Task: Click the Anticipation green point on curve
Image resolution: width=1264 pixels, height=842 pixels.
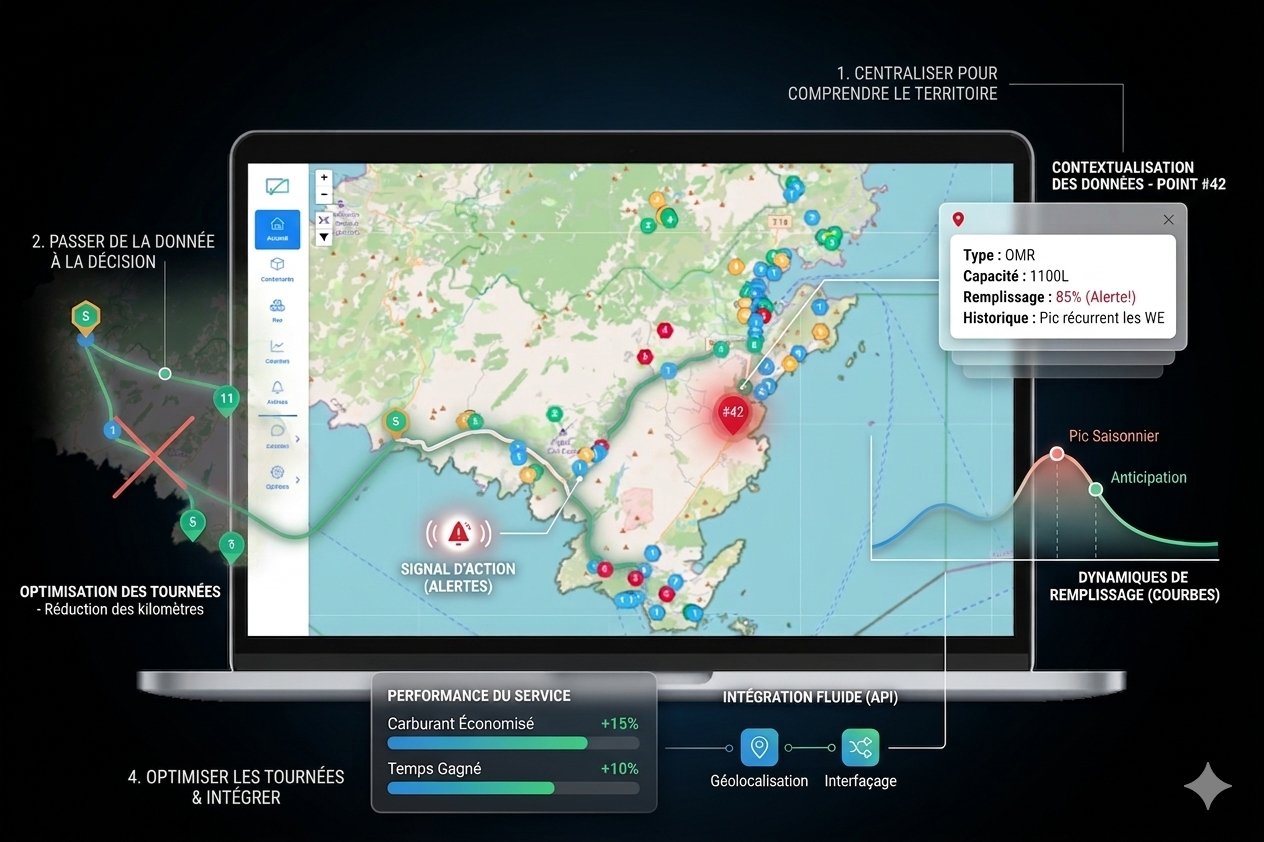Action: [1096, 488]
